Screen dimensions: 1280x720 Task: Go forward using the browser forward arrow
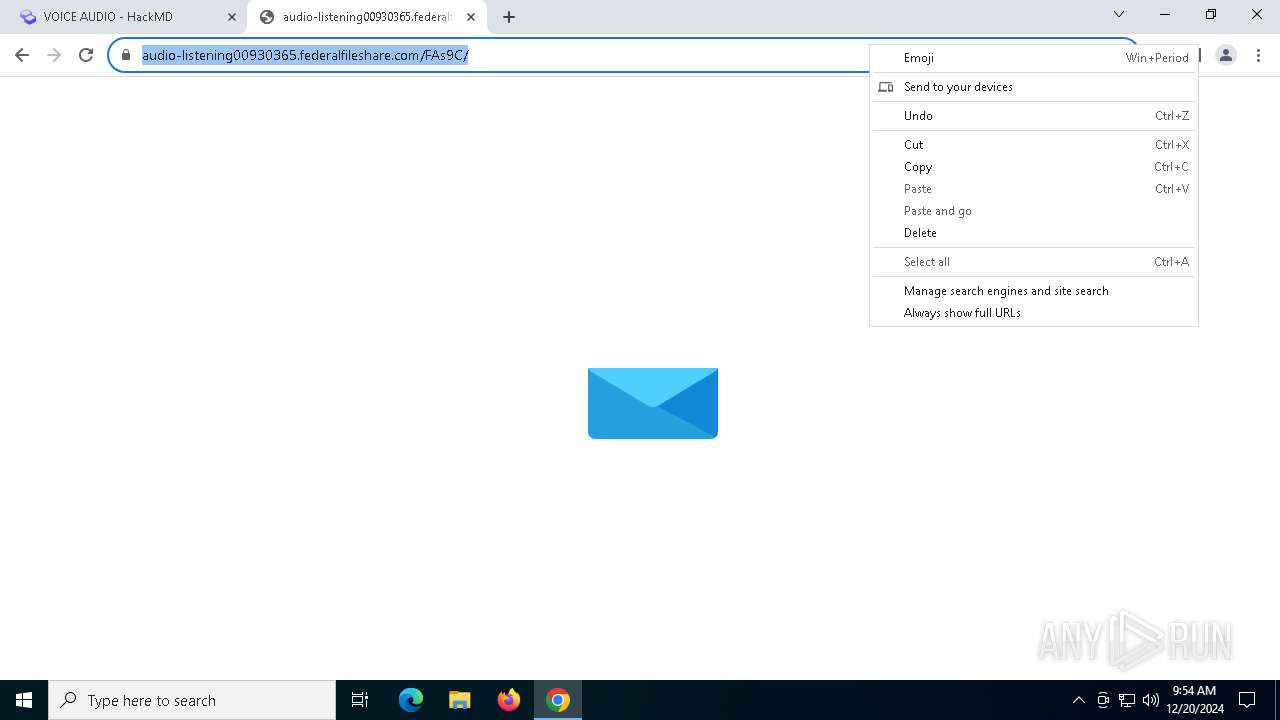tap(54, 55)
